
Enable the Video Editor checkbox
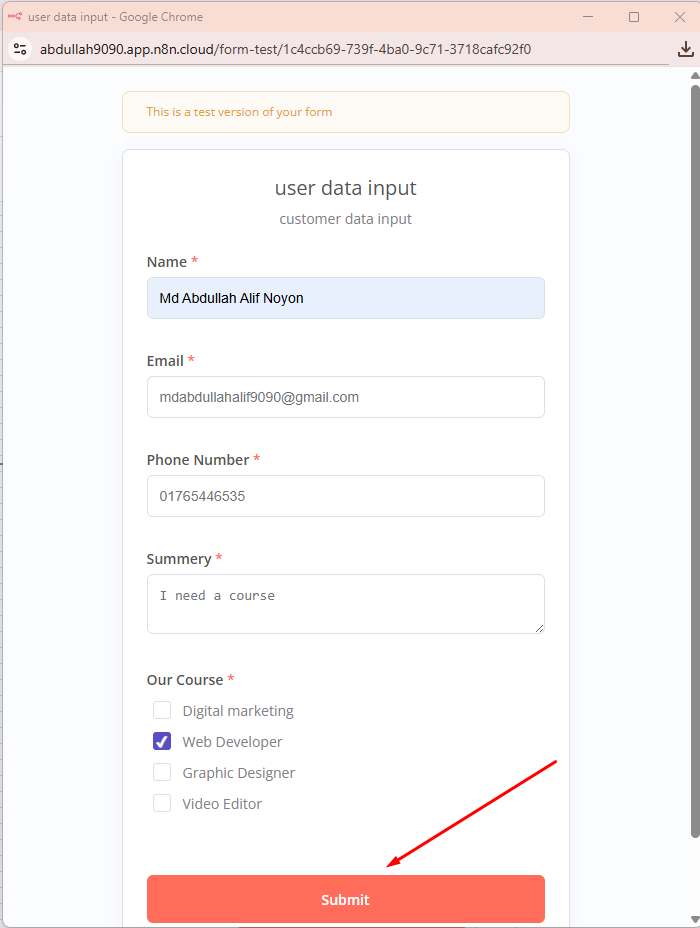click(162, 804)
